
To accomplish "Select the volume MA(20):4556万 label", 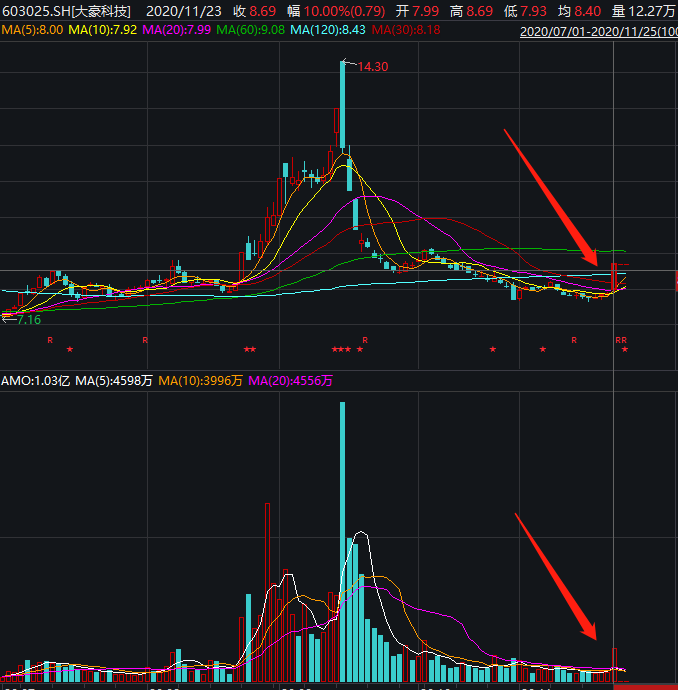I will click(290, 380).
